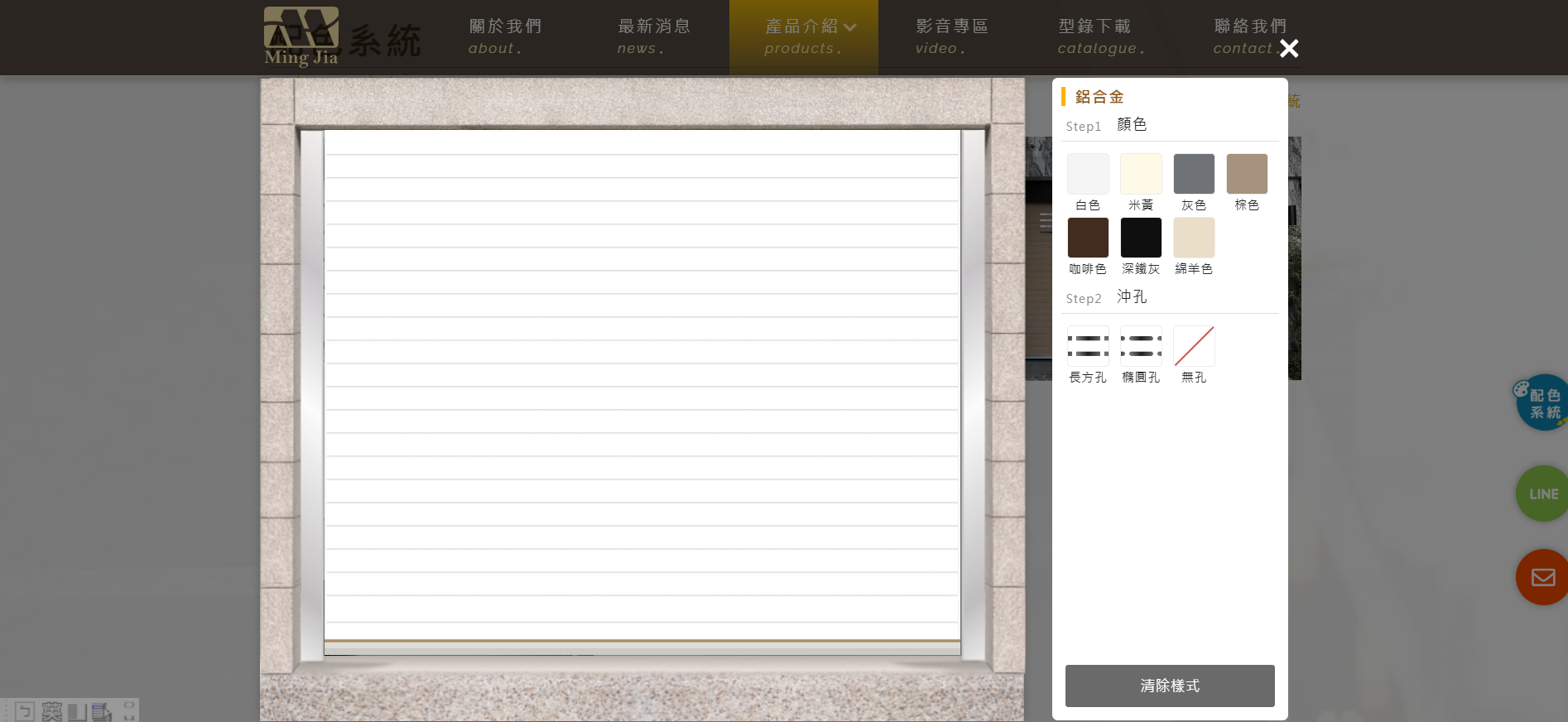Viewport: 1568px width, 722px height.
Task: Choose the 灰色 gray color swatch
Action: 1193,174
